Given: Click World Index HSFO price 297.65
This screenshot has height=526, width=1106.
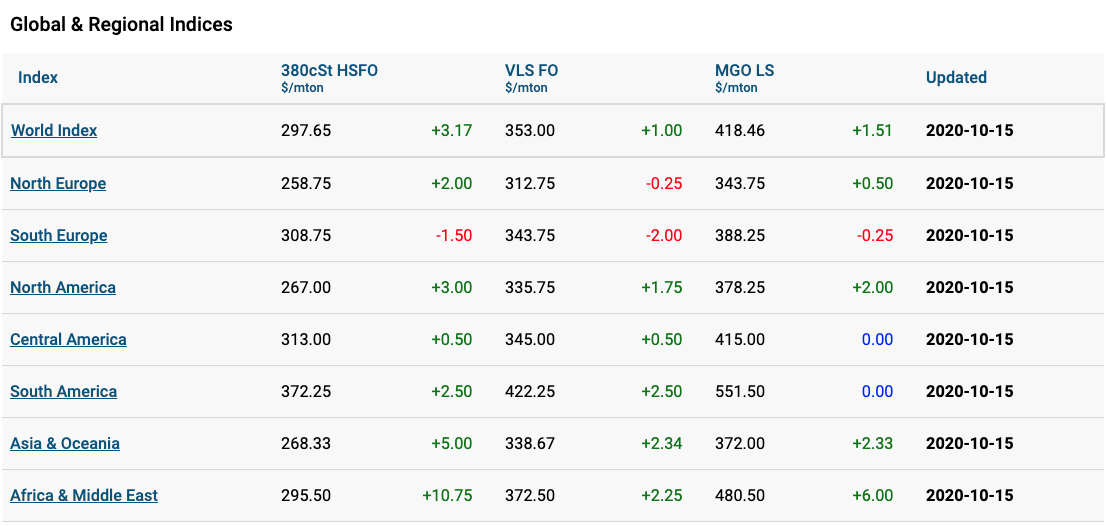Looking at the screenshot, I should pyautogui.click(x=305, y=130).
